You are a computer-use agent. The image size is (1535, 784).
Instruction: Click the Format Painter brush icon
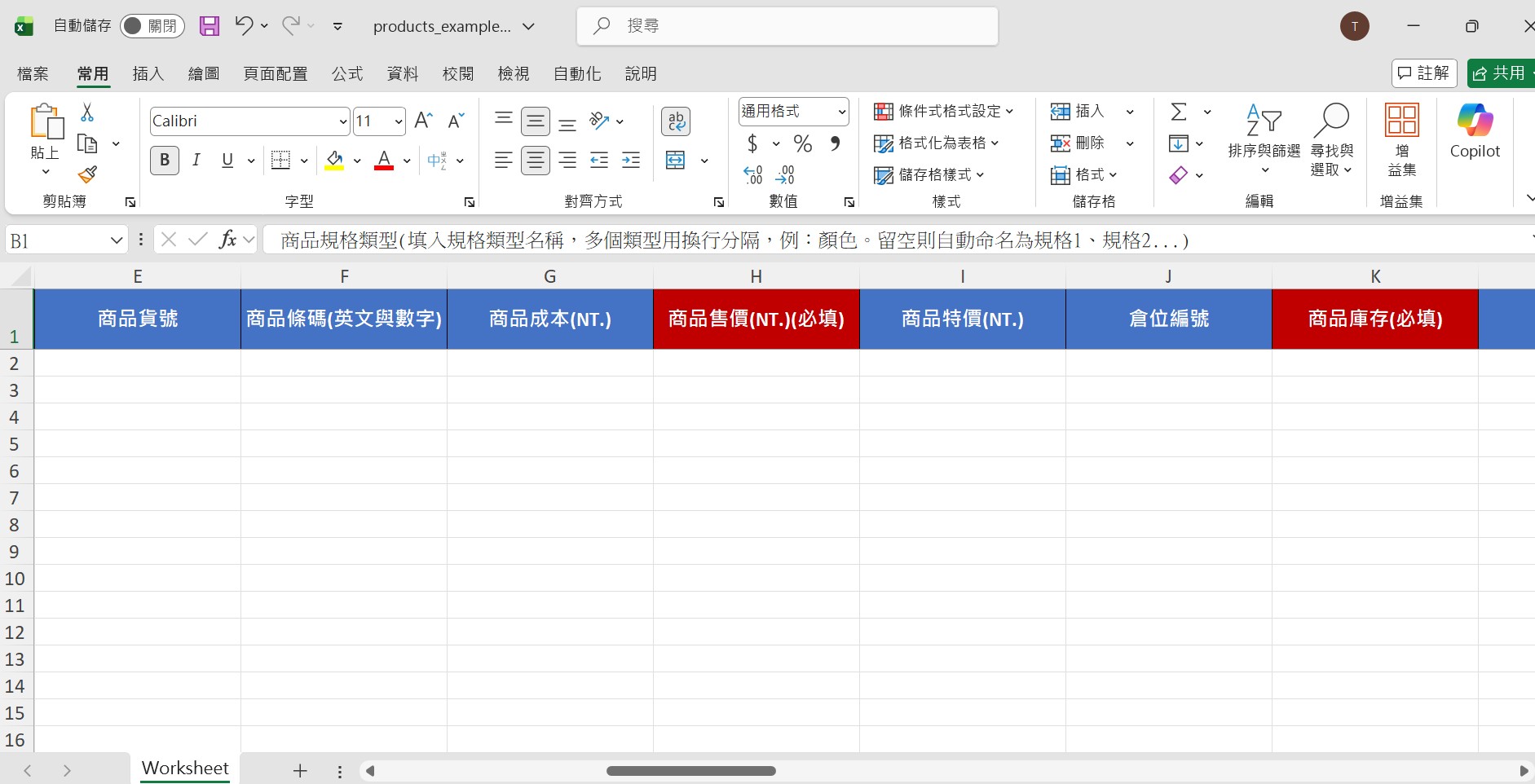(87, 174)
